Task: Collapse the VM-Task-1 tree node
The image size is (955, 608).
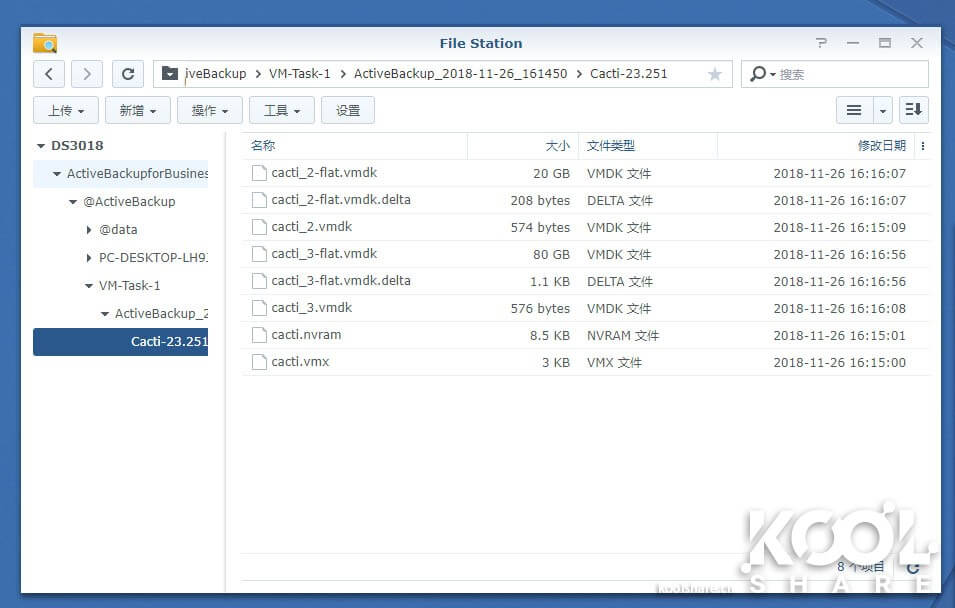Action: [89, 286]
